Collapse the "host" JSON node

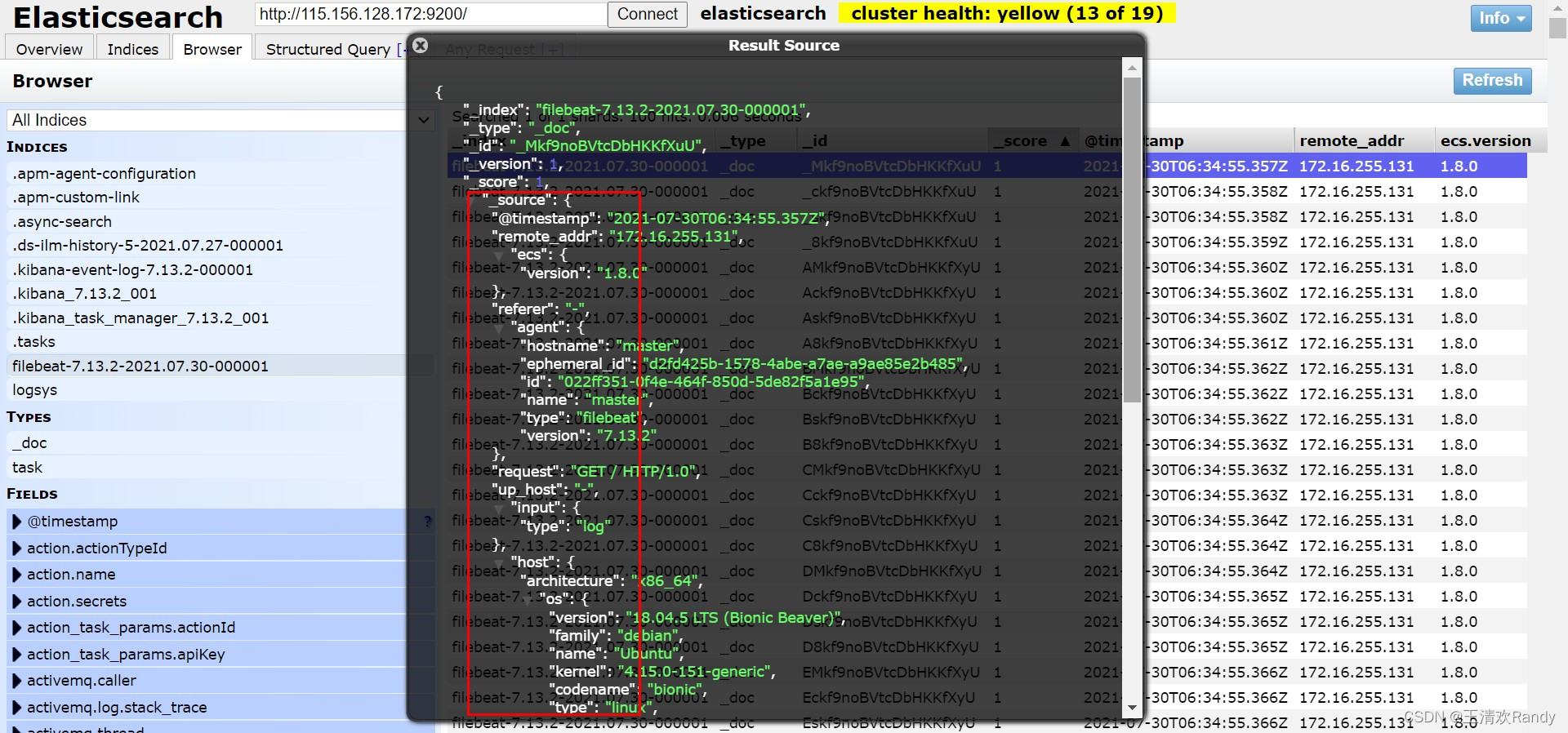point(498,563)
